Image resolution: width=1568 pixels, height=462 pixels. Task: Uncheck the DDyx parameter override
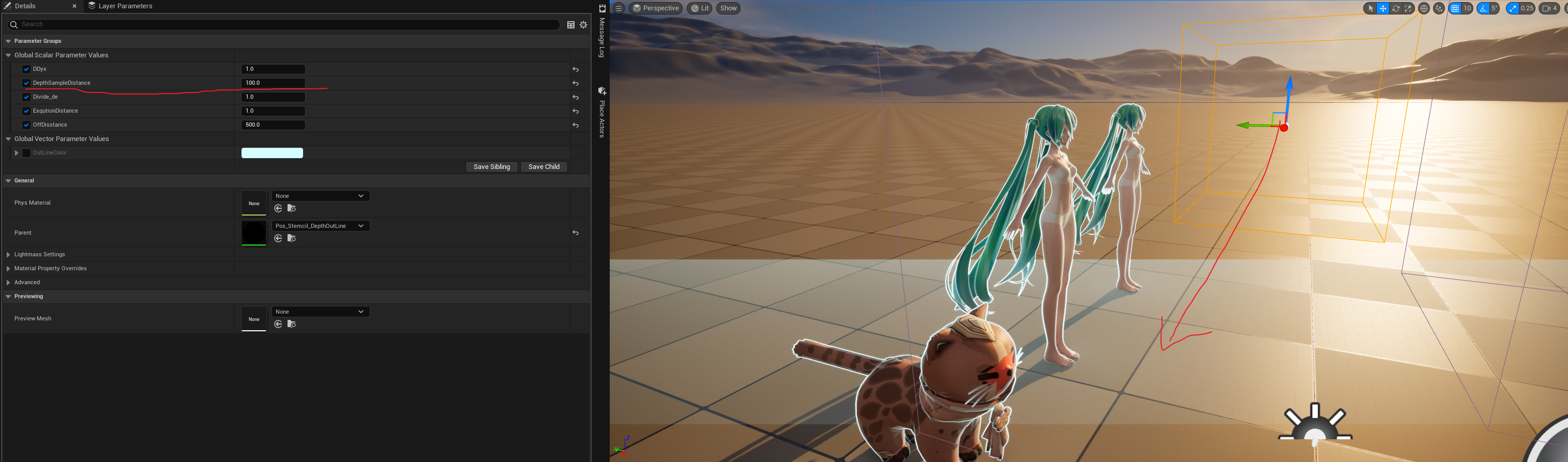26,69
